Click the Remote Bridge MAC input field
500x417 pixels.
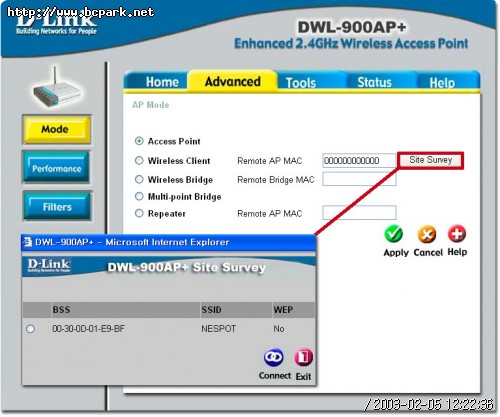point(359,179)
